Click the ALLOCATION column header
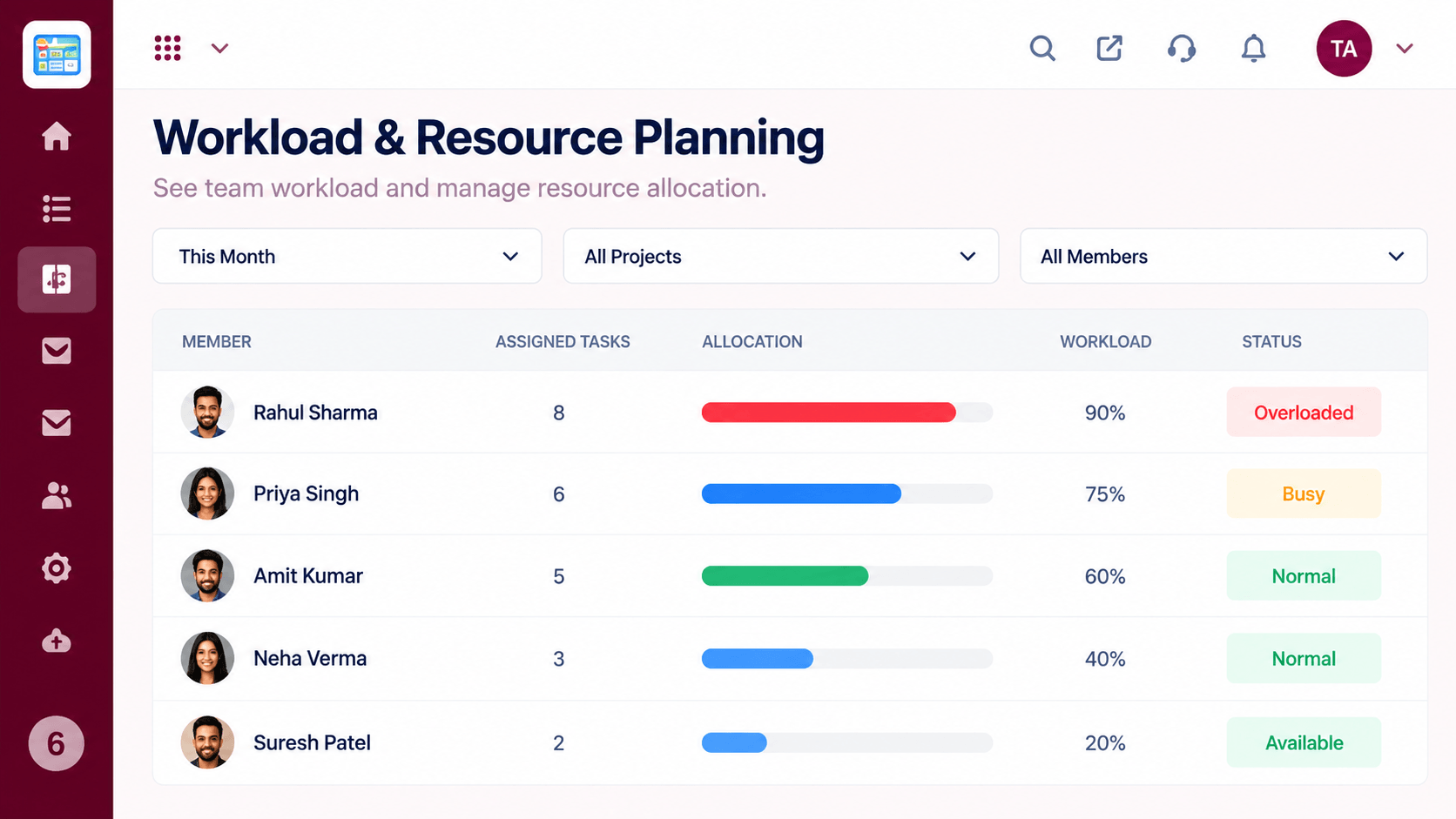Screen dimensions: 1456x819 [752, 342]
